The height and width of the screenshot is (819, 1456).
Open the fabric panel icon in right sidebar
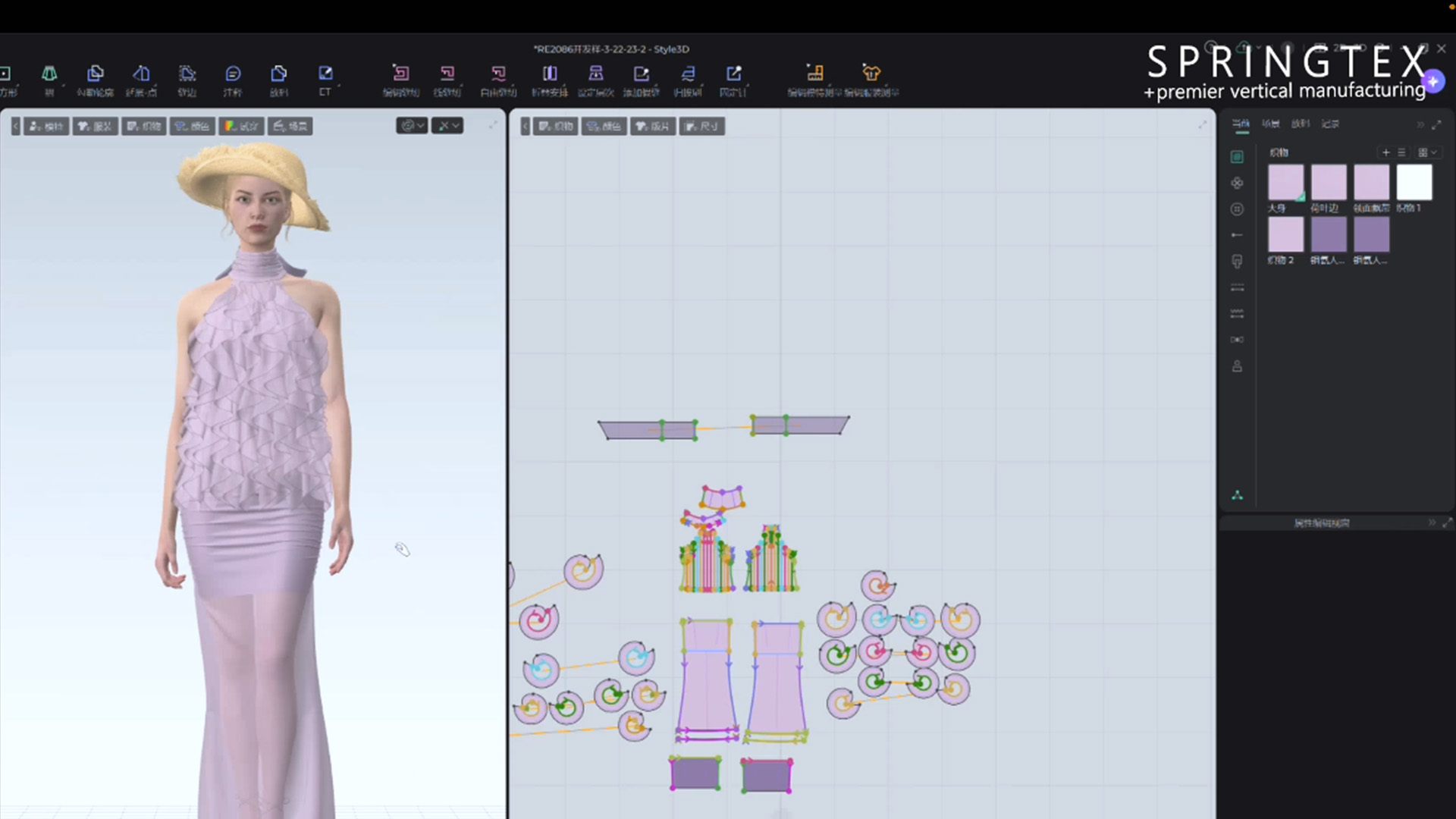click(1237, 156)
